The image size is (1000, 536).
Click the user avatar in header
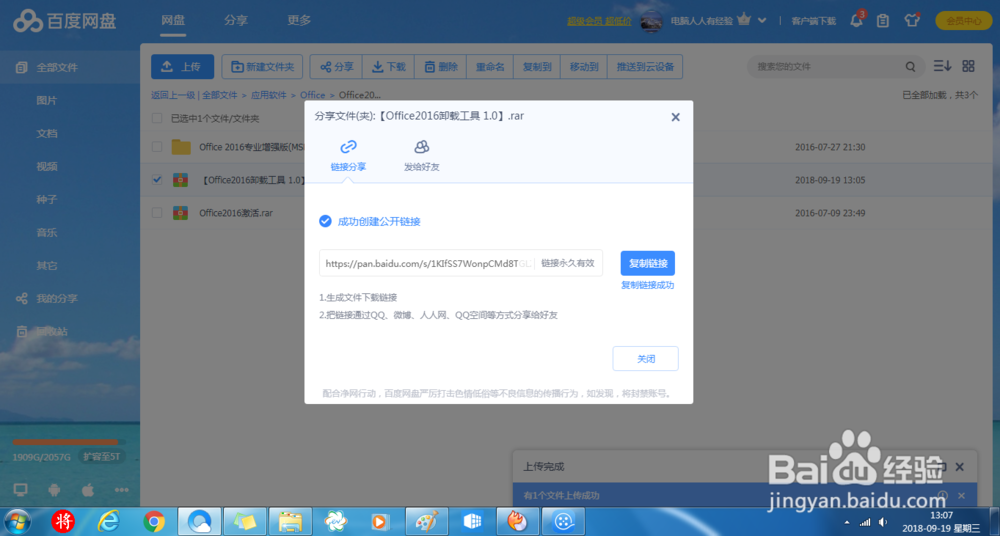click(x=652, y=20)
